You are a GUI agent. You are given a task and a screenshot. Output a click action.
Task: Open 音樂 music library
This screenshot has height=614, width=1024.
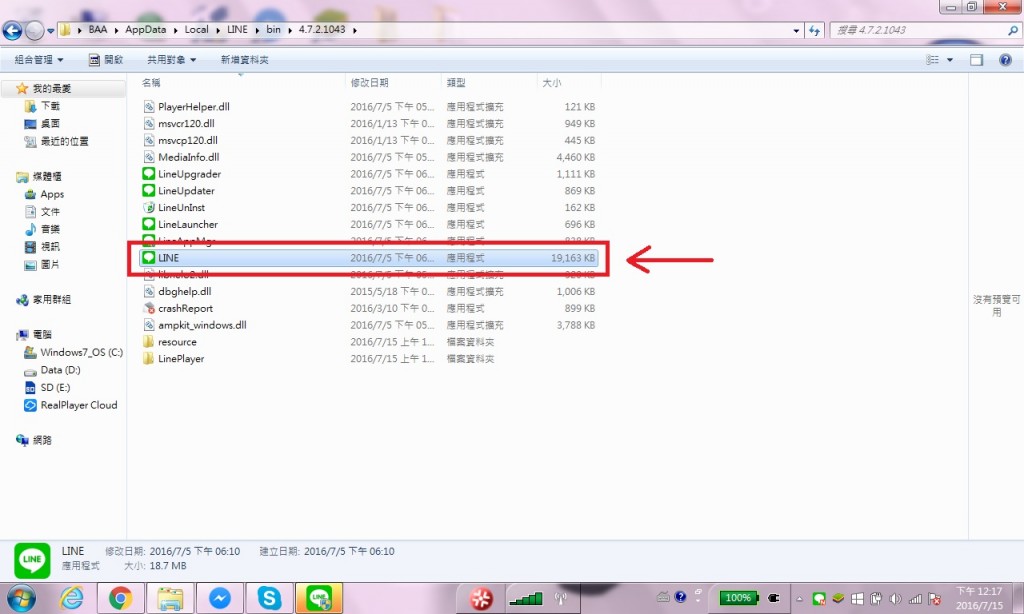[x=50, y=229]
